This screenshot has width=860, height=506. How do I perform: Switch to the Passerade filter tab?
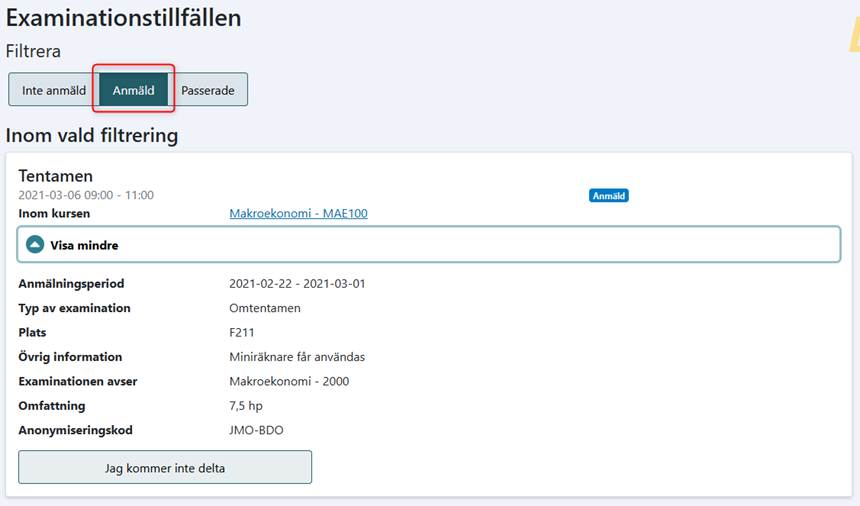pos(208,90)
